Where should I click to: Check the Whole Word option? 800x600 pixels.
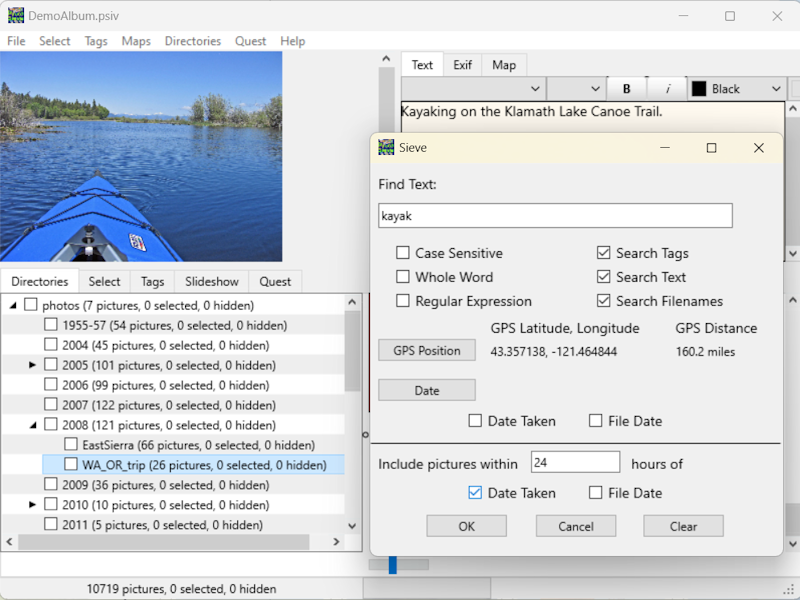404,277
